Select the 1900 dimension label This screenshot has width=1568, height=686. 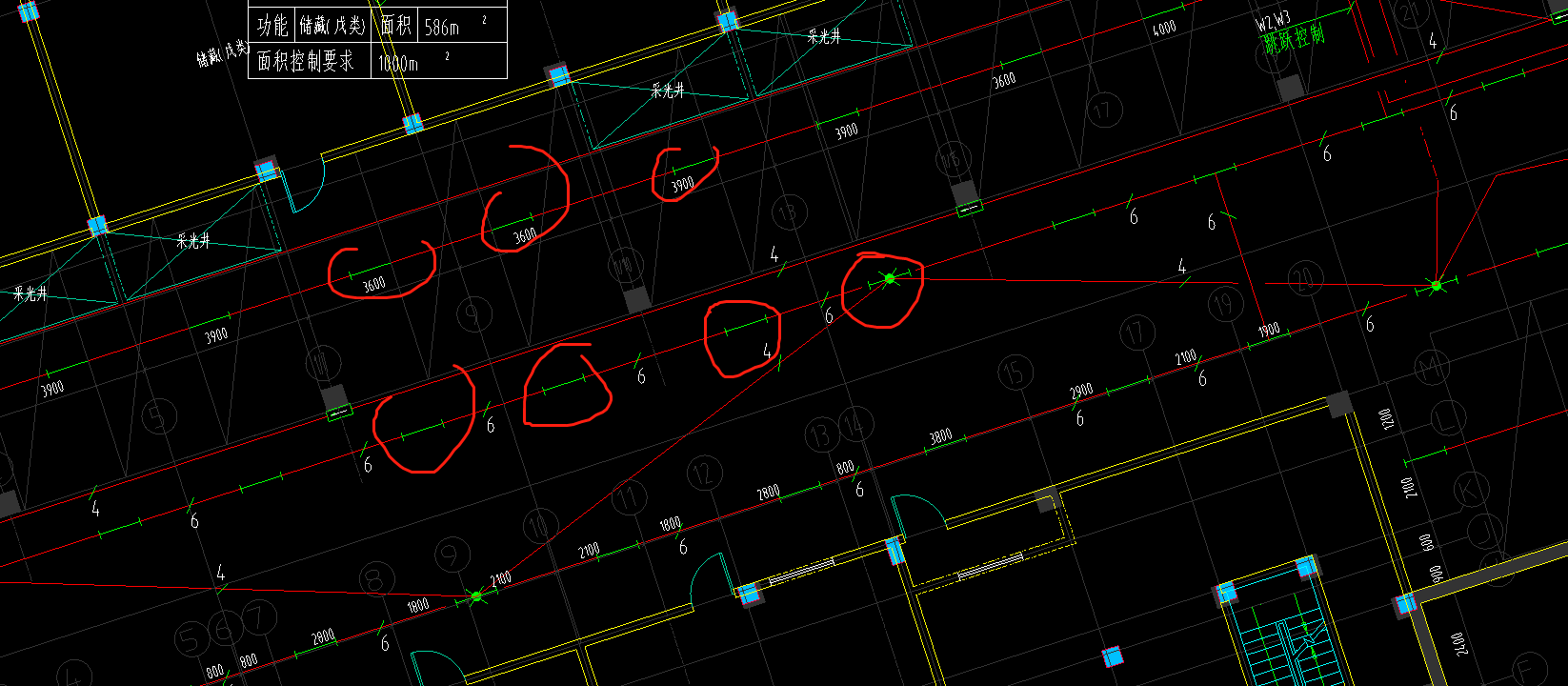pos(1269,331)
